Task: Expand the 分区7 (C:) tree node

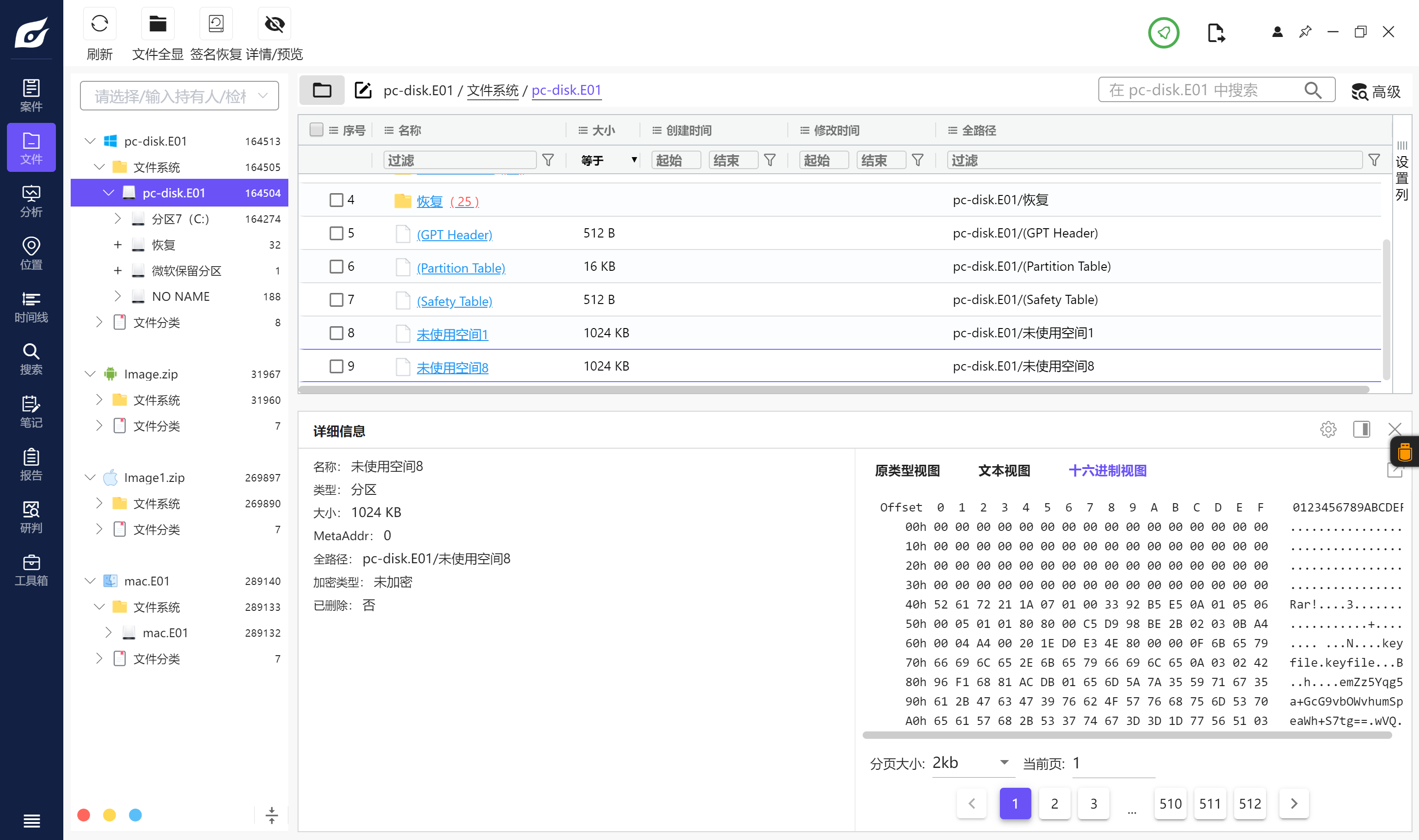Action: pos(117,219)
